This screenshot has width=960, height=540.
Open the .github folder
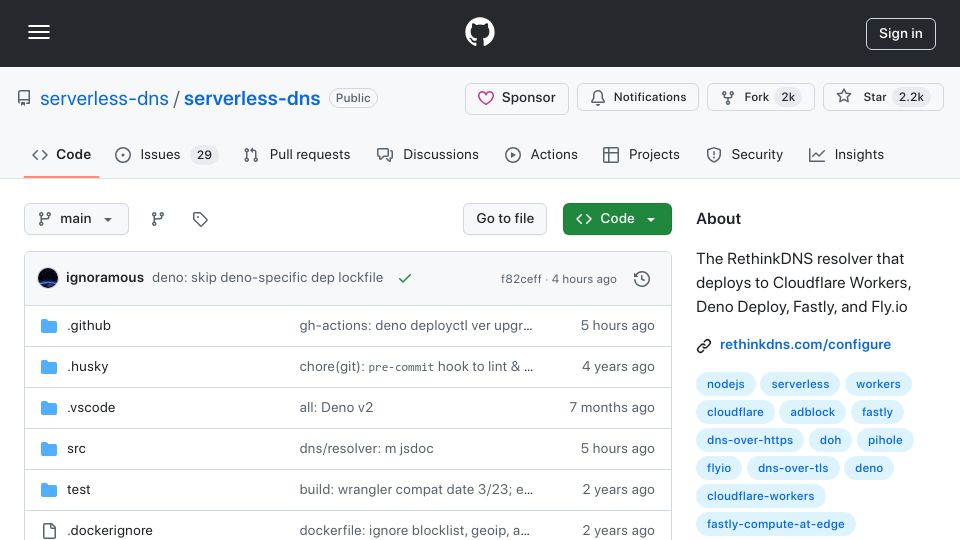tap(89, 326)
